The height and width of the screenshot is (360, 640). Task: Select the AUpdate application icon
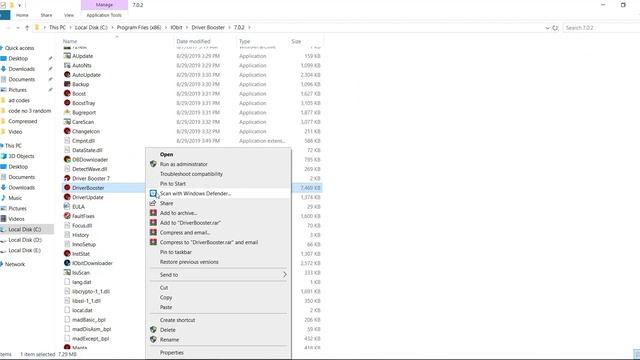pyautogui.click(x=67, y=56)
